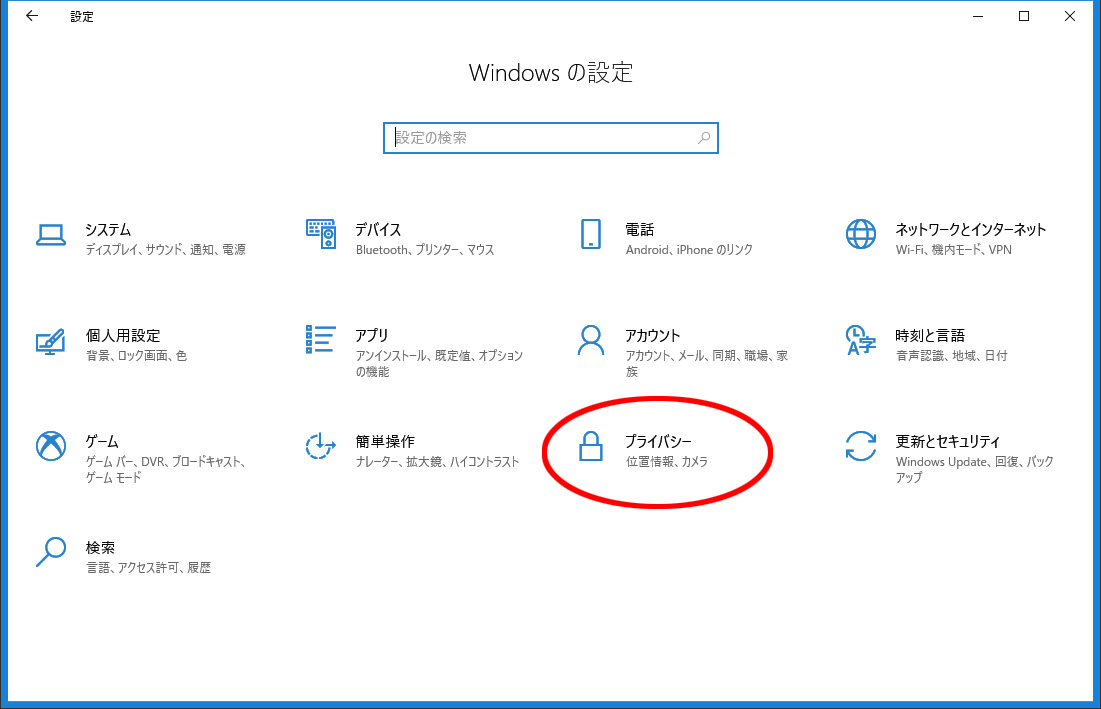Screen dimensions: 1101x709
Task: Click the text アンインストール、既定値、オプションの機能
Action: pos(440,364)
